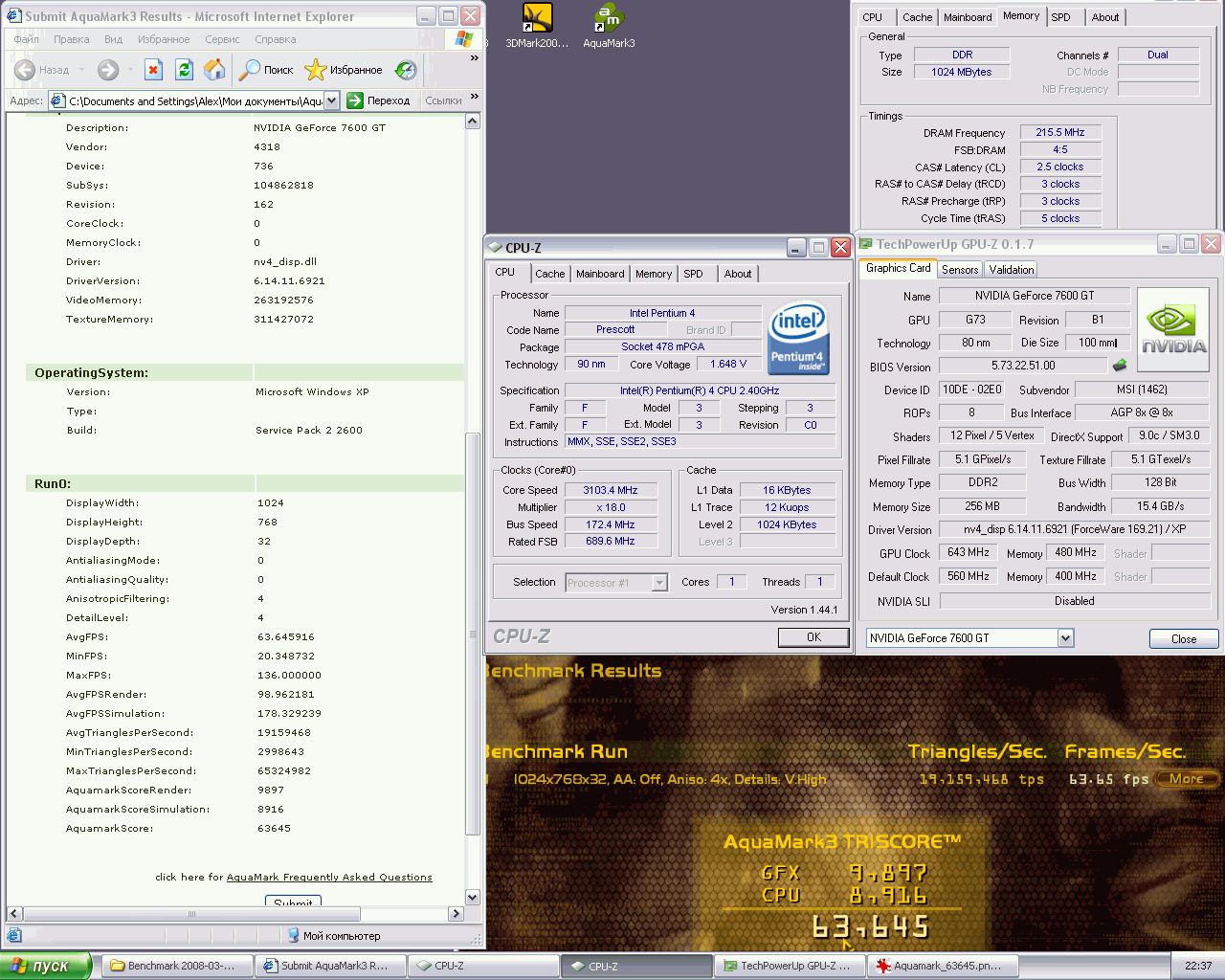Image resolution: width=1225 pixels, height=980 pixels.
Task: Click the пуск Start button
Action: 46,966
